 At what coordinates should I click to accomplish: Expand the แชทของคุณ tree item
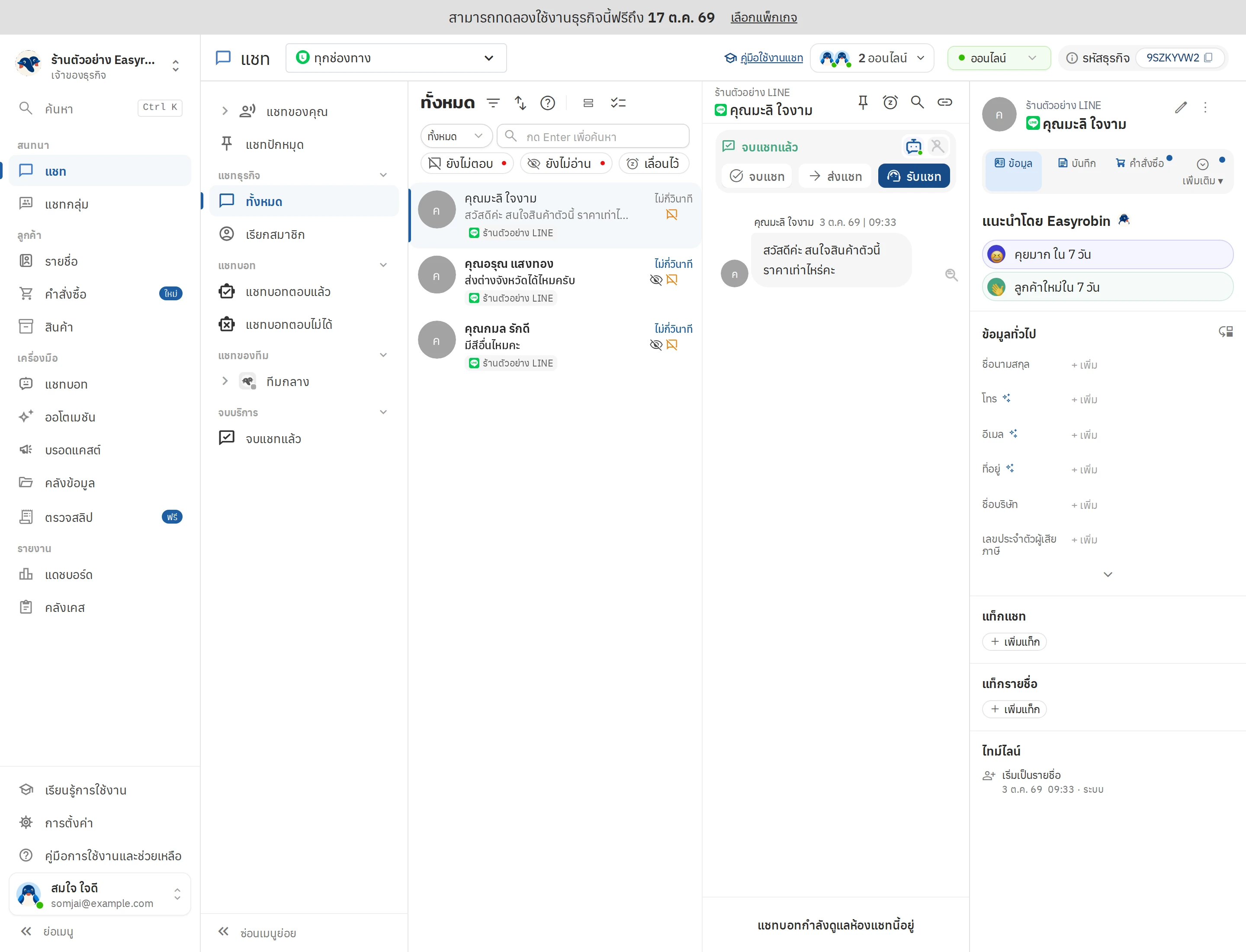[225, 111]
